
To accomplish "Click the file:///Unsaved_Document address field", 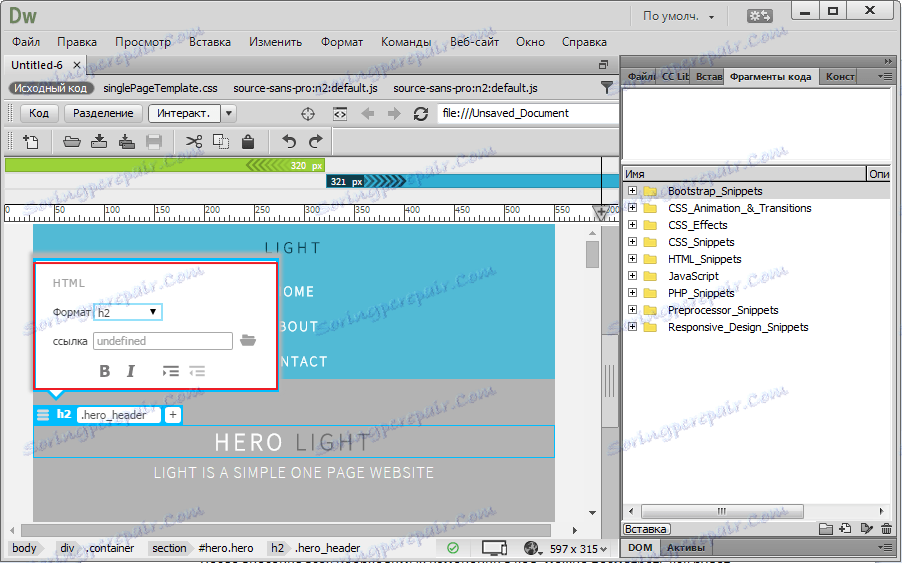I will click(x=528, y=113).
